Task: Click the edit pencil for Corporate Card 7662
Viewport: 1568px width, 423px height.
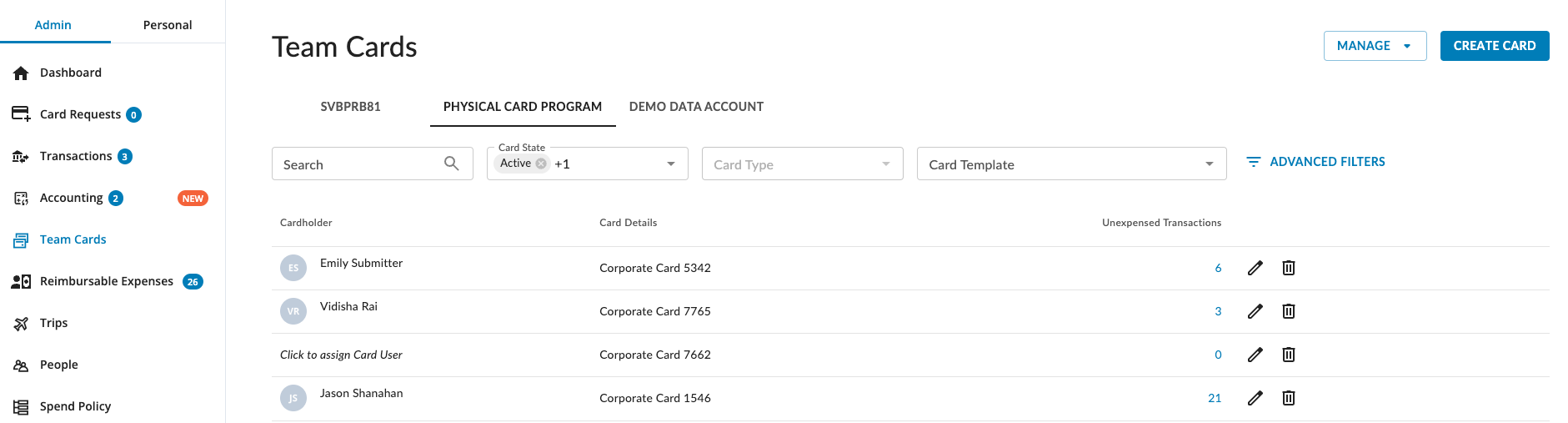Action: (1255, 355)
